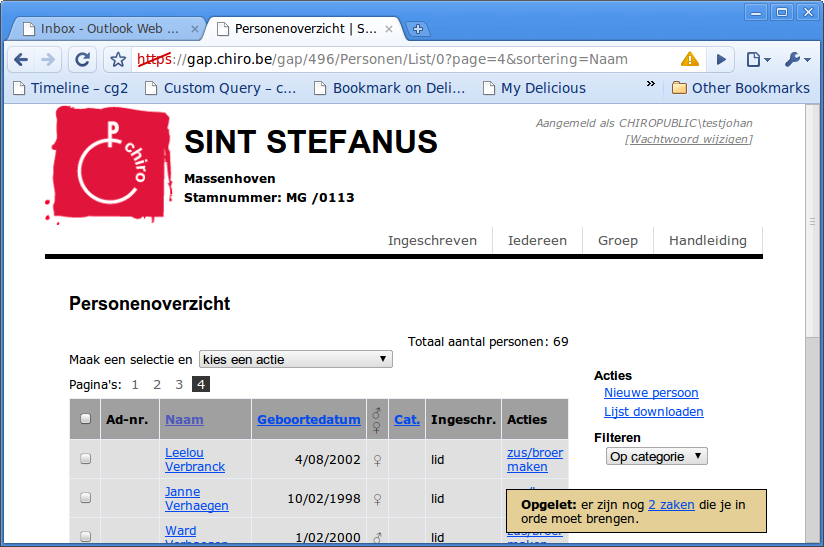Image resolution: width=824 pixels, height=547 pixels.
Task: Go back with the browser back arrow
Action: coord(21,59)
